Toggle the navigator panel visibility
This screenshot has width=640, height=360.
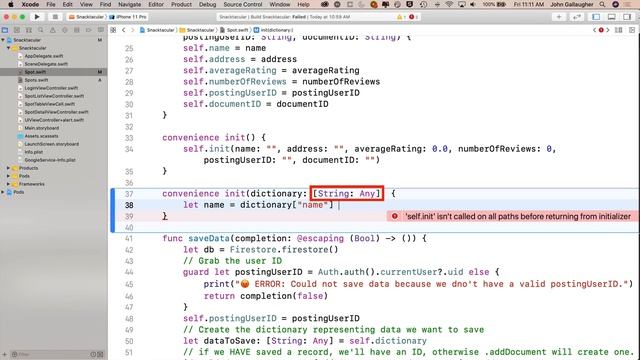[596, 17]
